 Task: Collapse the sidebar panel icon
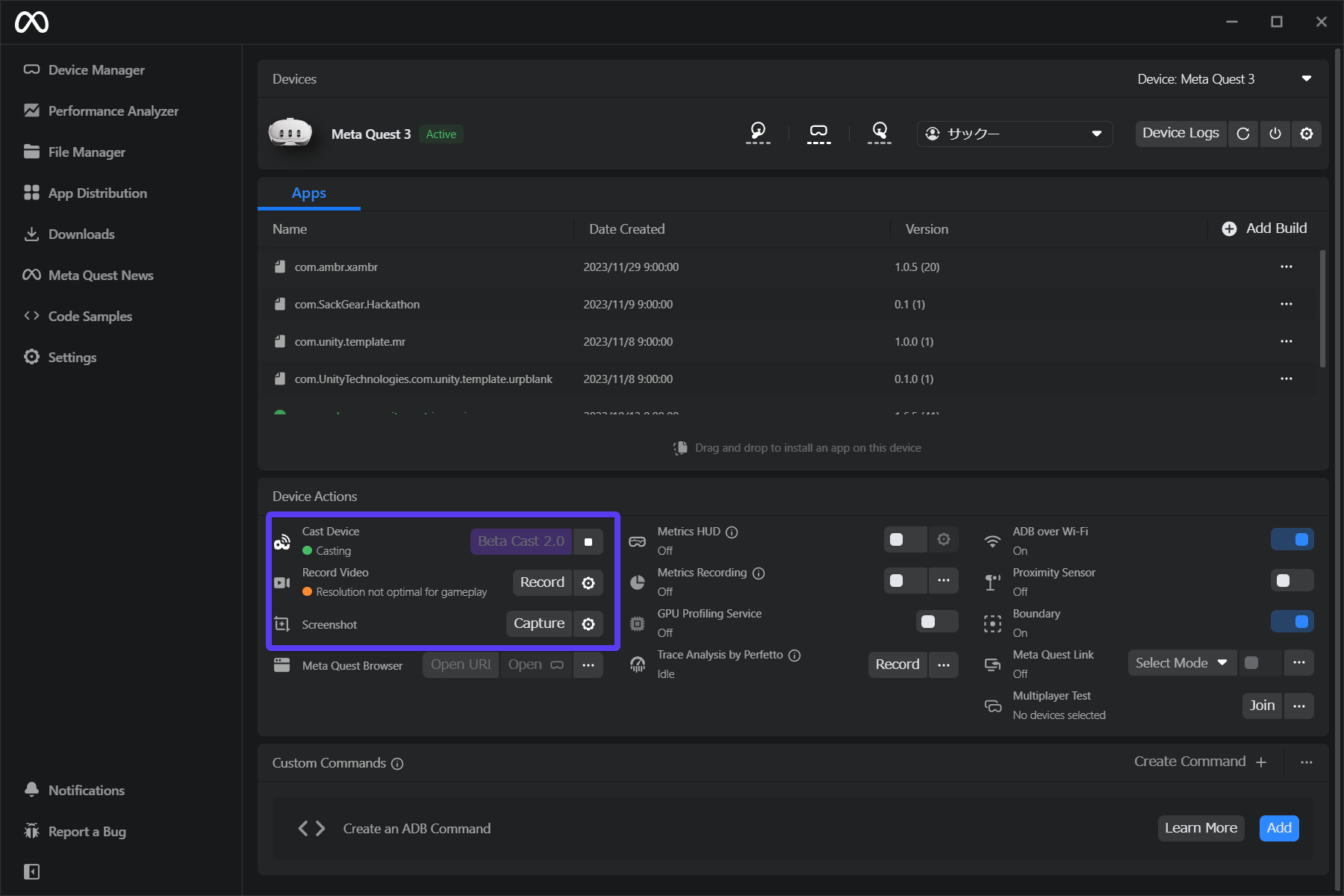click(31, 871)
